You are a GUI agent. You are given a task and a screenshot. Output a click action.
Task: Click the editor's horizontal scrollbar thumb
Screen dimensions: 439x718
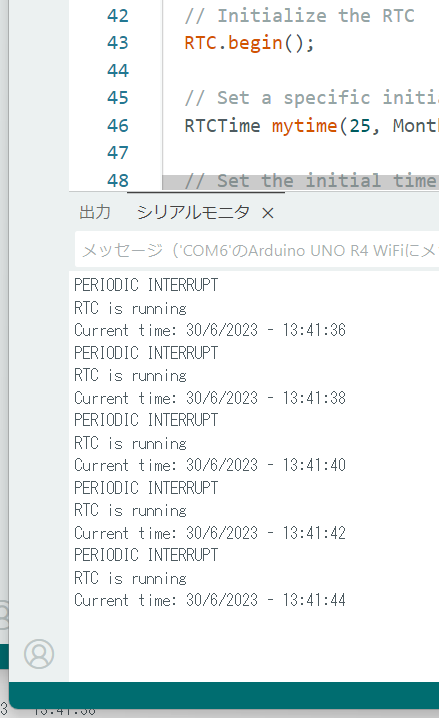(301, 182)
